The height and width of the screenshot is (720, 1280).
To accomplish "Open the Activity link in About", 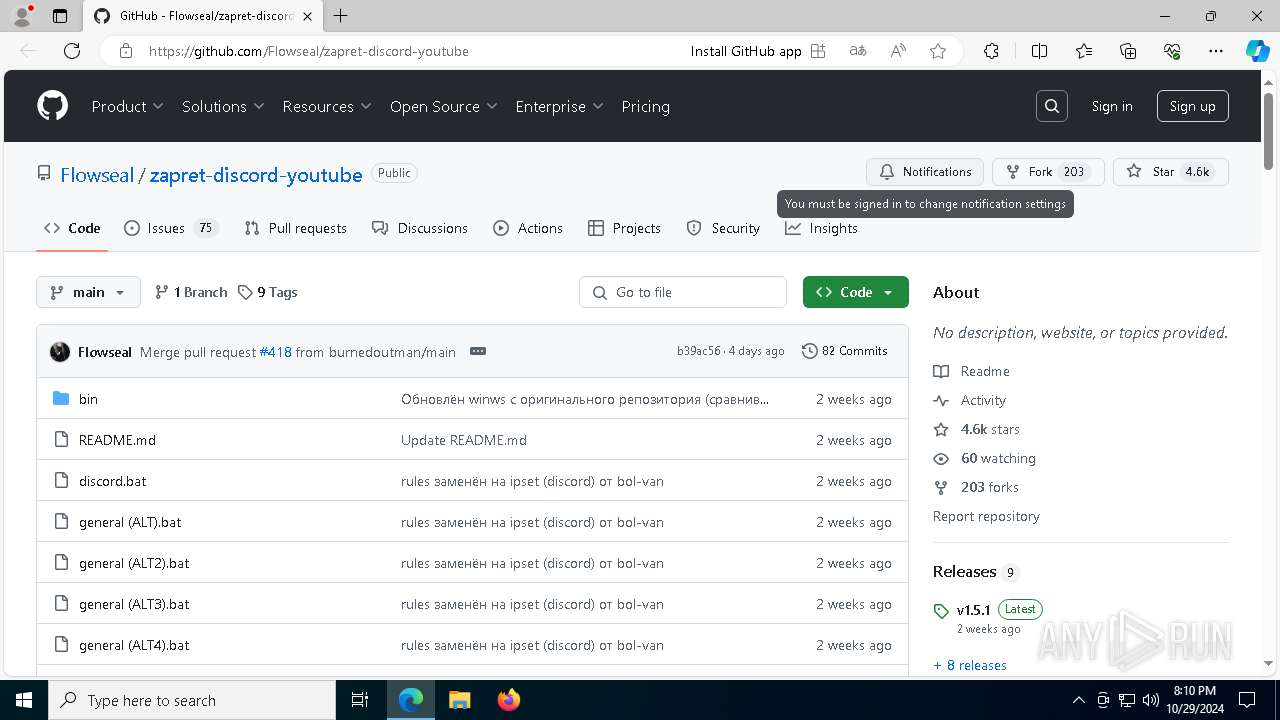I will 970,400.
